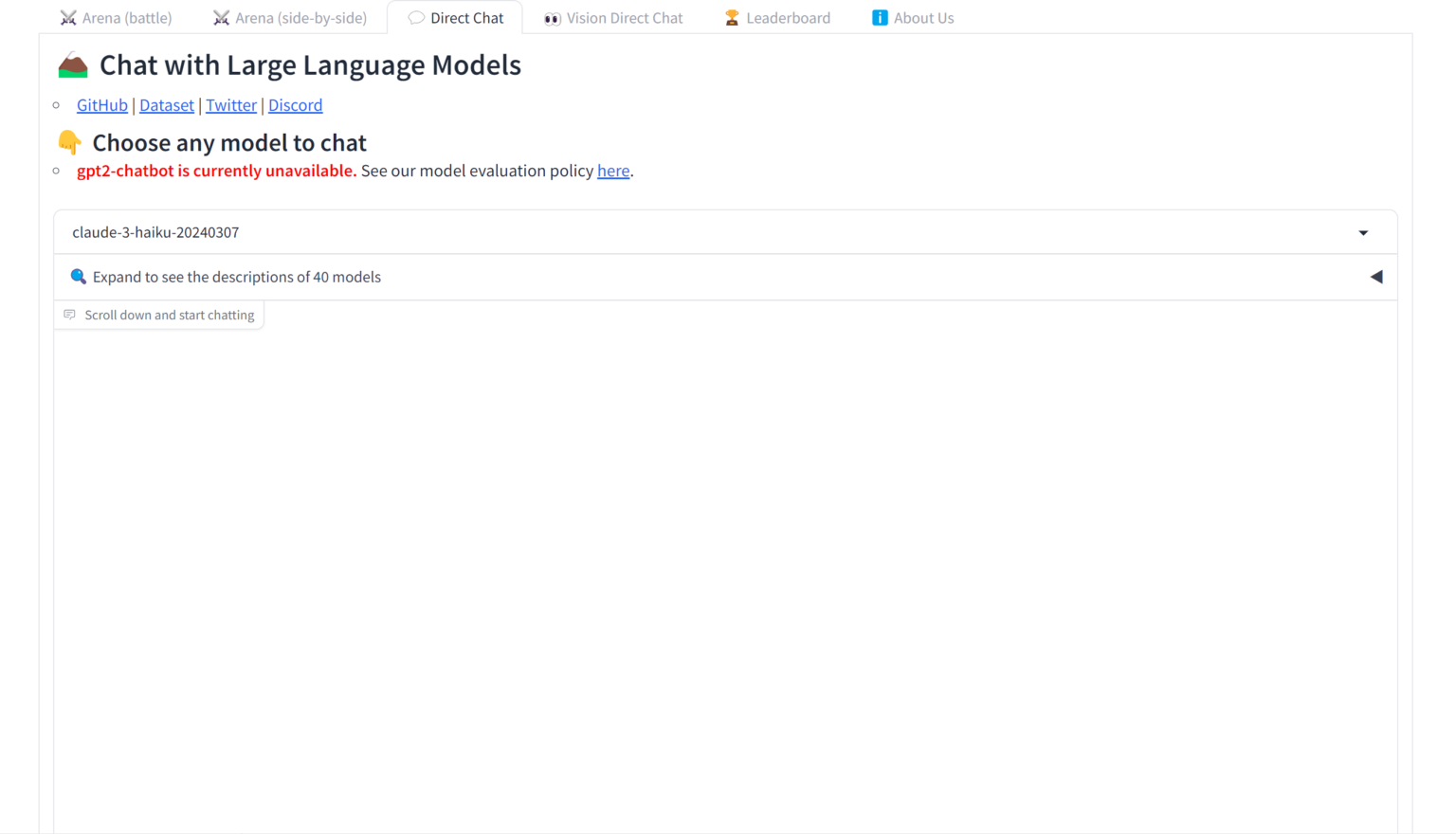The image size is (1456, 834).
Task: Click the triangle collapsing the model descriptions
Action: (x=1377, y=277)
